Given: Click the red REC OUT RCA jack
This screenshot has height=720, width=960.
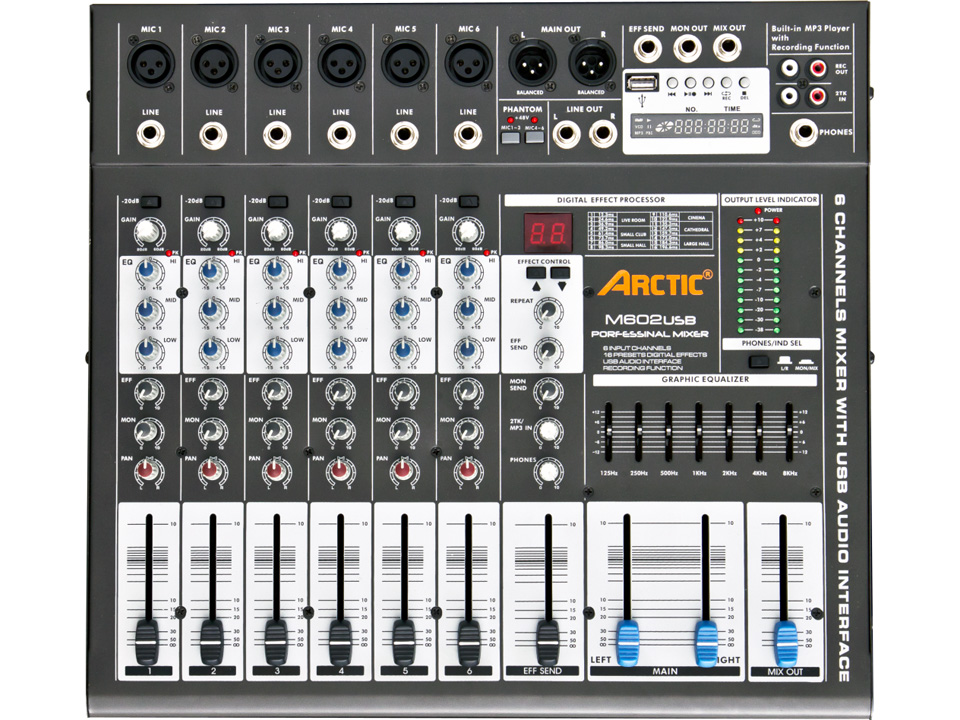Looking at the screenshot, I should 818,67.
